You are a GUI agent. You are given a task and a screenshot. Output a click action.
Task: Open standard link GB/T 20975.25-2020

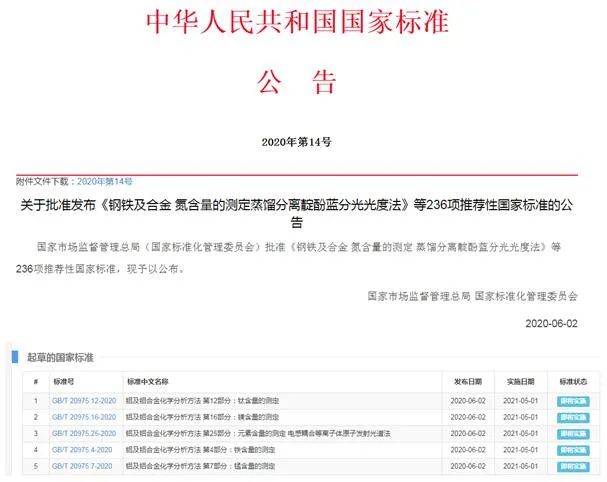(83, 433)
